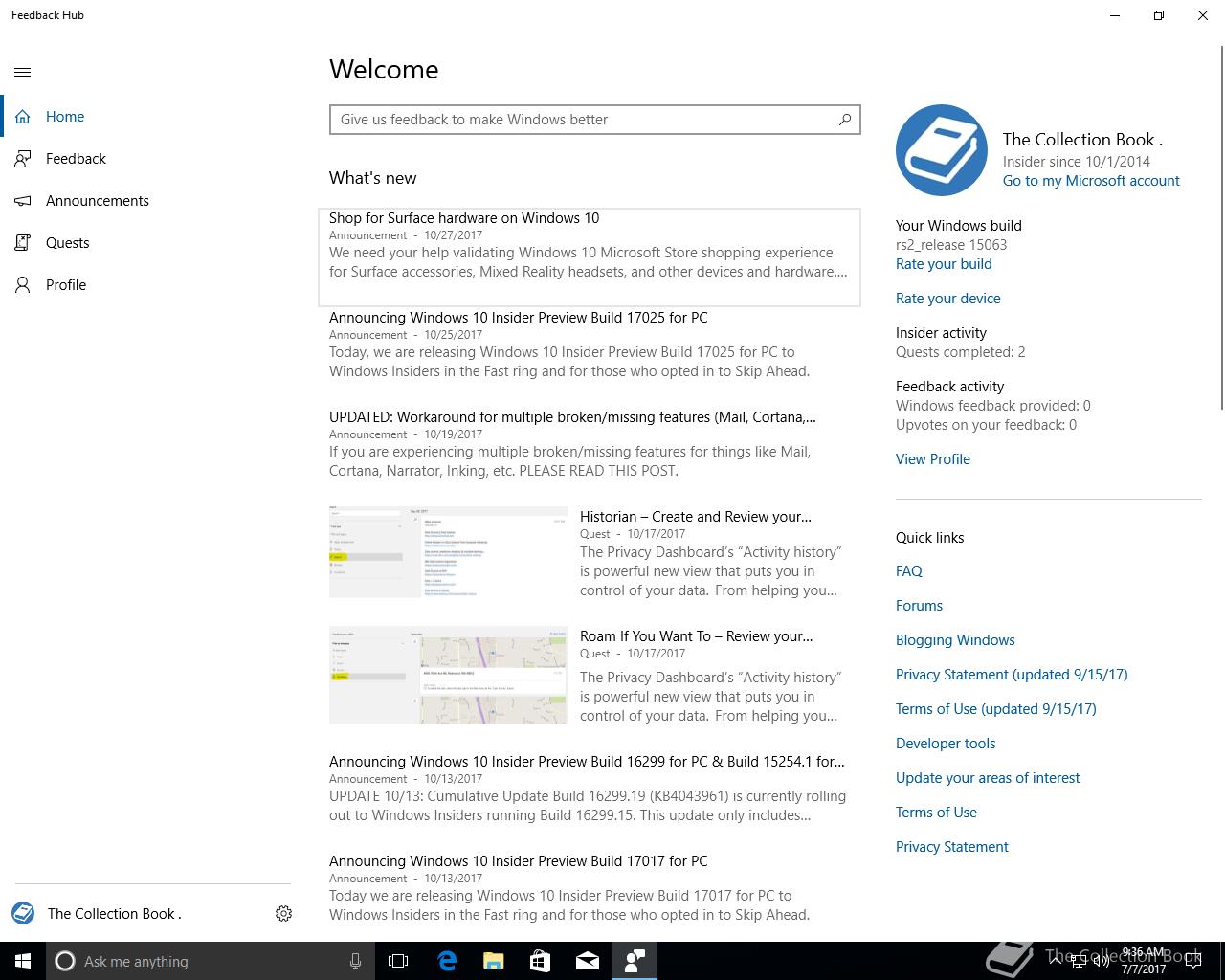Click the Feedback Hub taskbar icon
This screenshot has height=980, width=1225.
point(635,961)
